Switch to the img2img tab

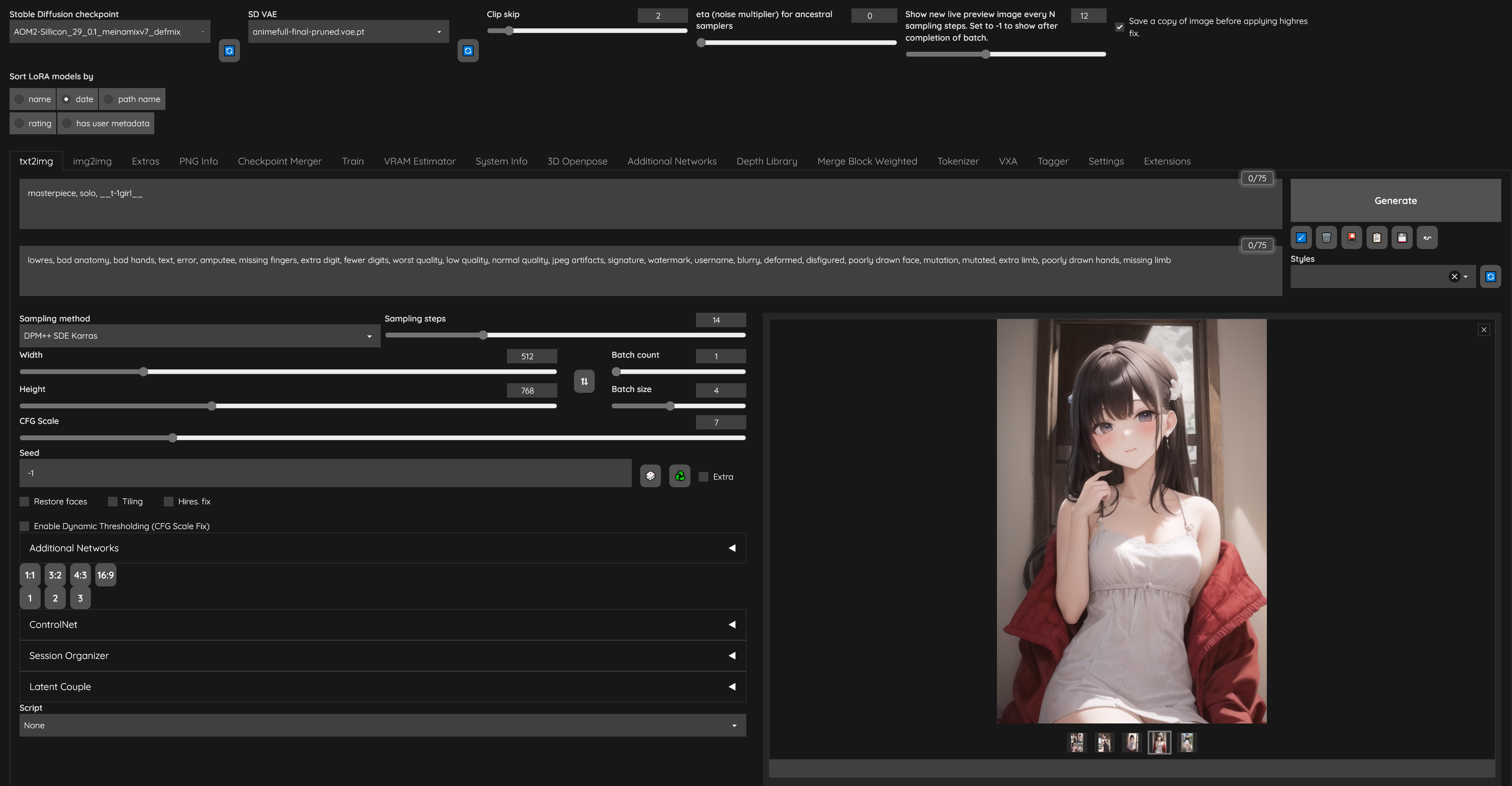point(92,161)
